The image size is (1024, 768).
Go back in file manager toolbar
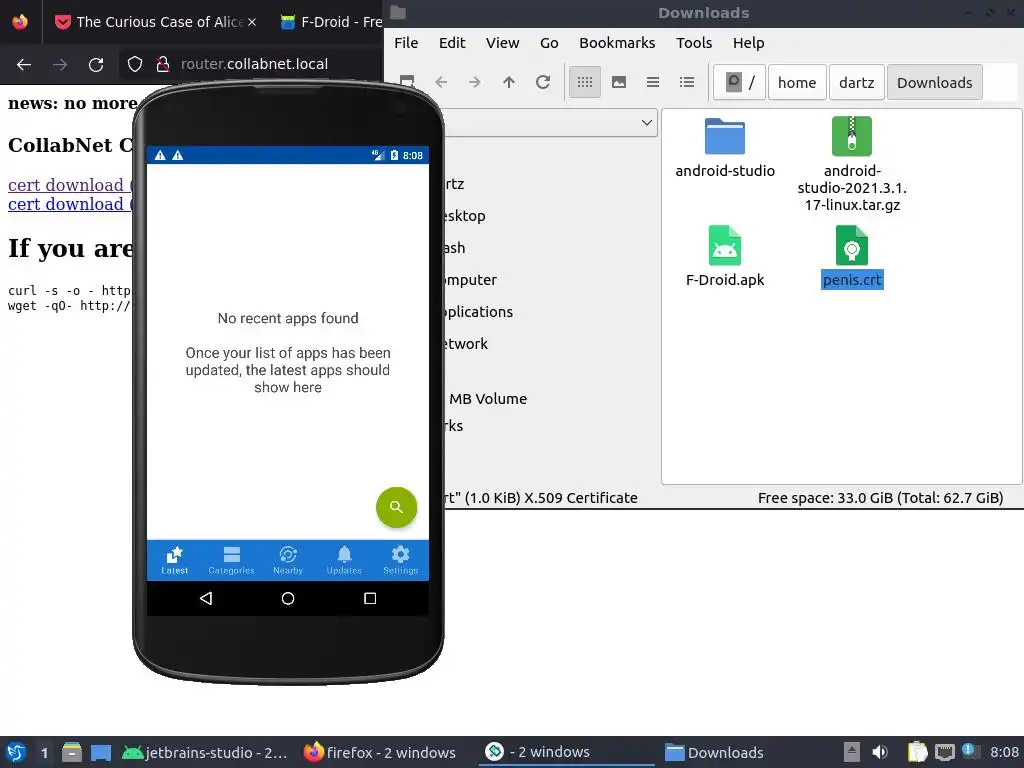point(441,82)
